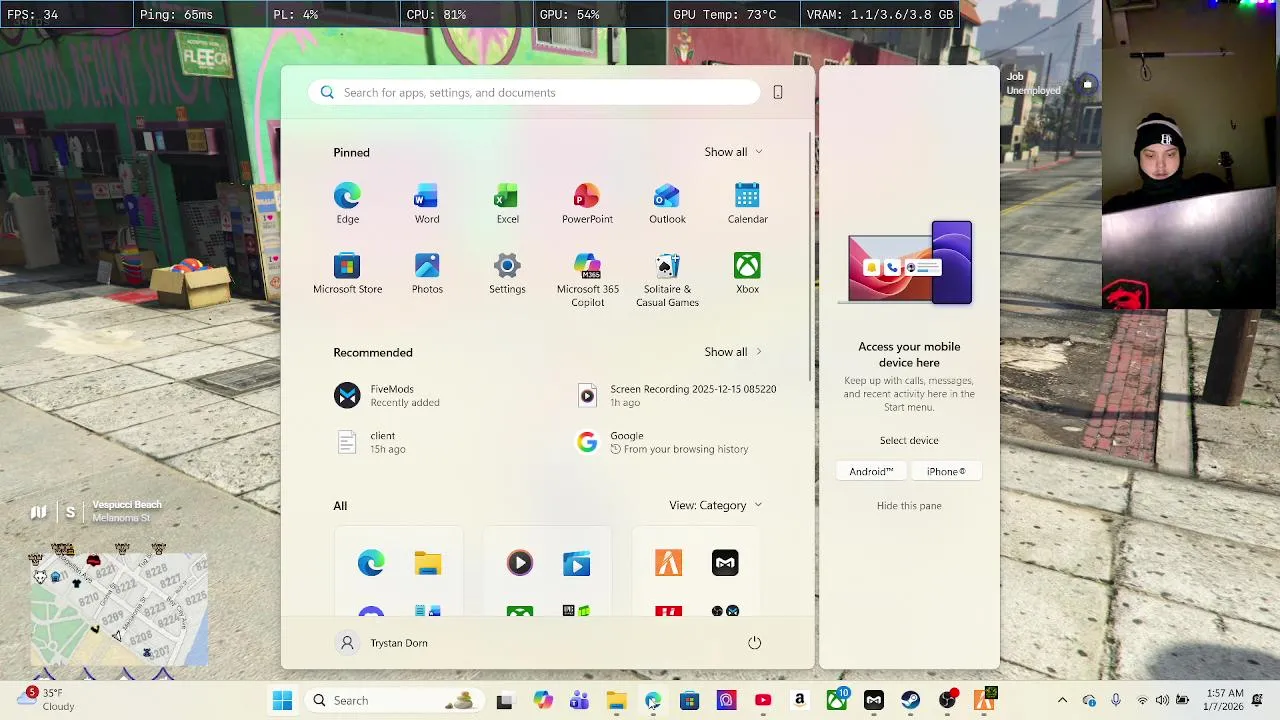Switch to FiveM on the taskbar
Viewport: 1280px width, 720px height.
[985, 699]
